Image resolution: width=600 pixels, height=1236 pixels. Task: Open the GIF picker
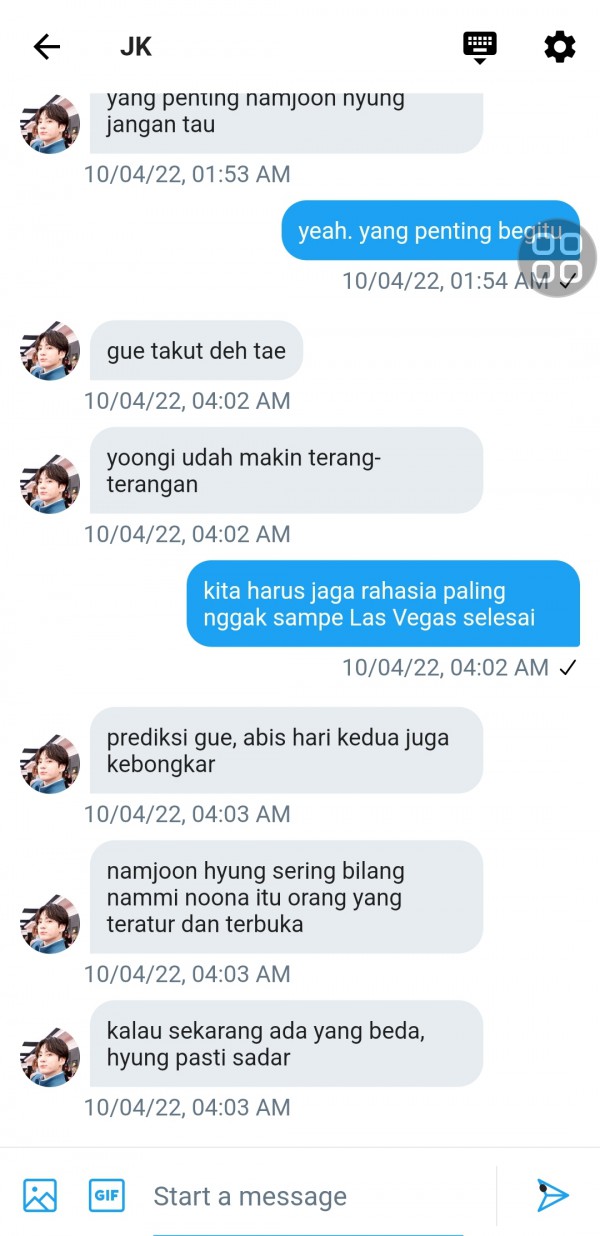(107, 1195)
